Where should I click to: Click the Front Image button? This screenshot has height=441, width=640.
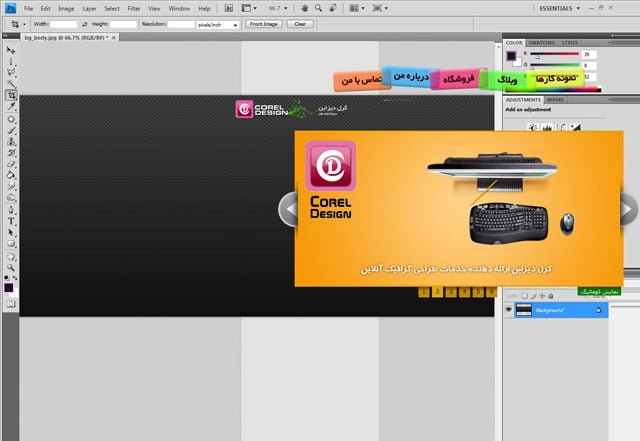(x=265, y=23)
